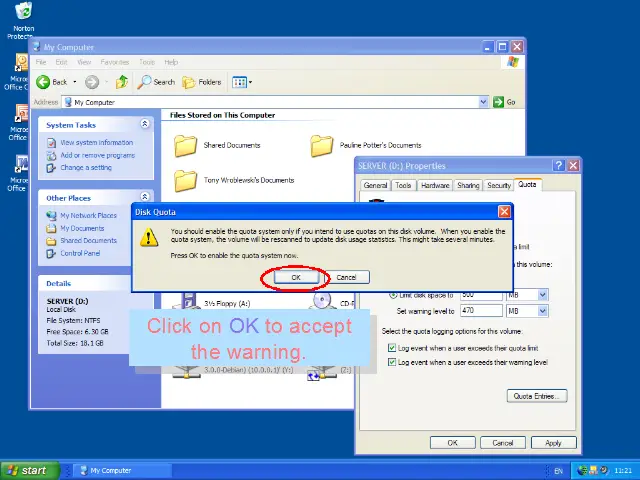Click Apply in SERVER Properties
640x480 pixels.
tap(553, 443)
